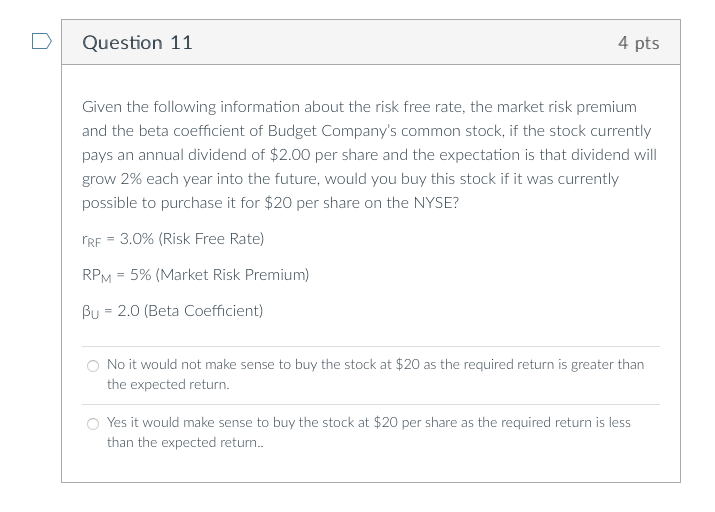This screenshot has height=512, width=715.
Task: Flag Question 11 with the bookmark icon
Action: [x=40, y=42]
